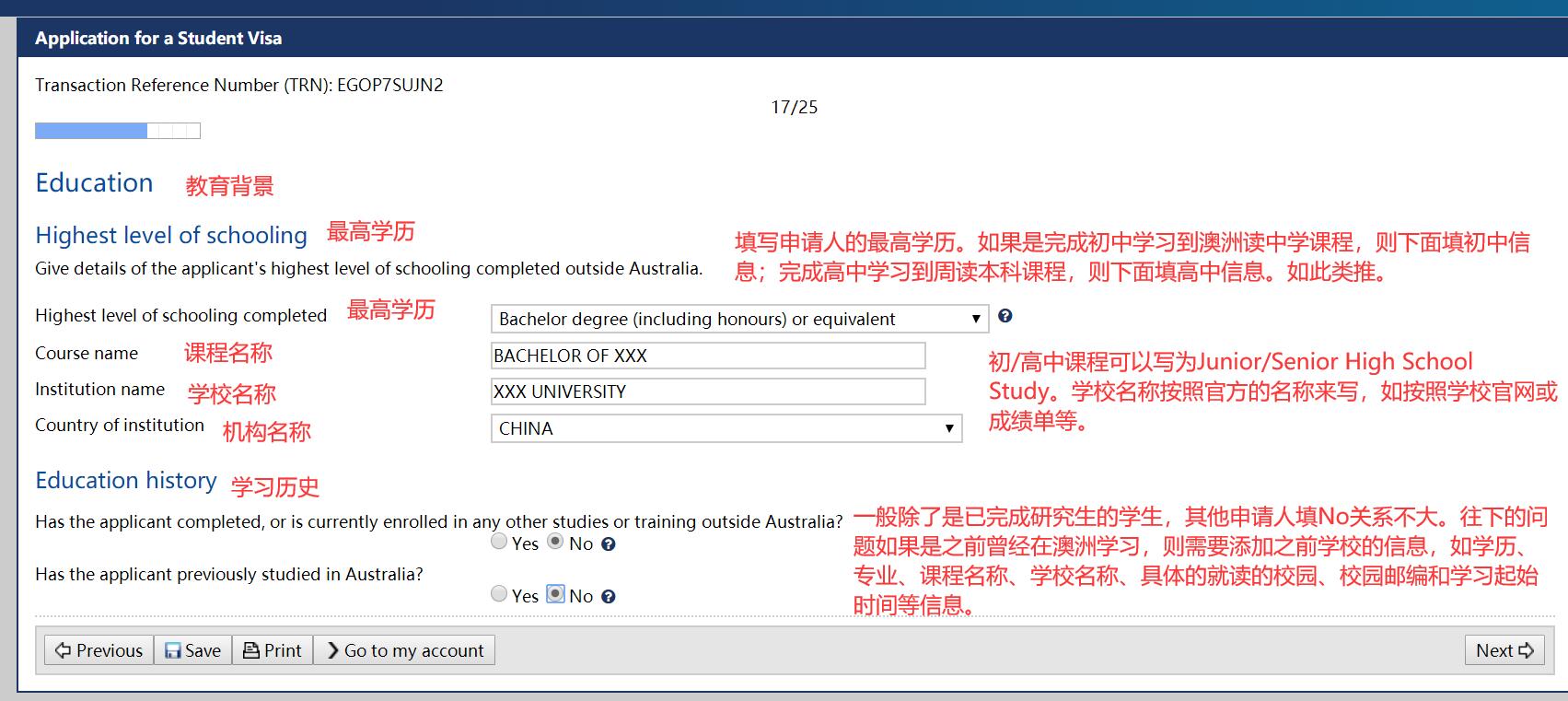Viewport: 1568px width, 701px height.
Task: Proceed with the Next button
Action: click(x=1504, y=650)
